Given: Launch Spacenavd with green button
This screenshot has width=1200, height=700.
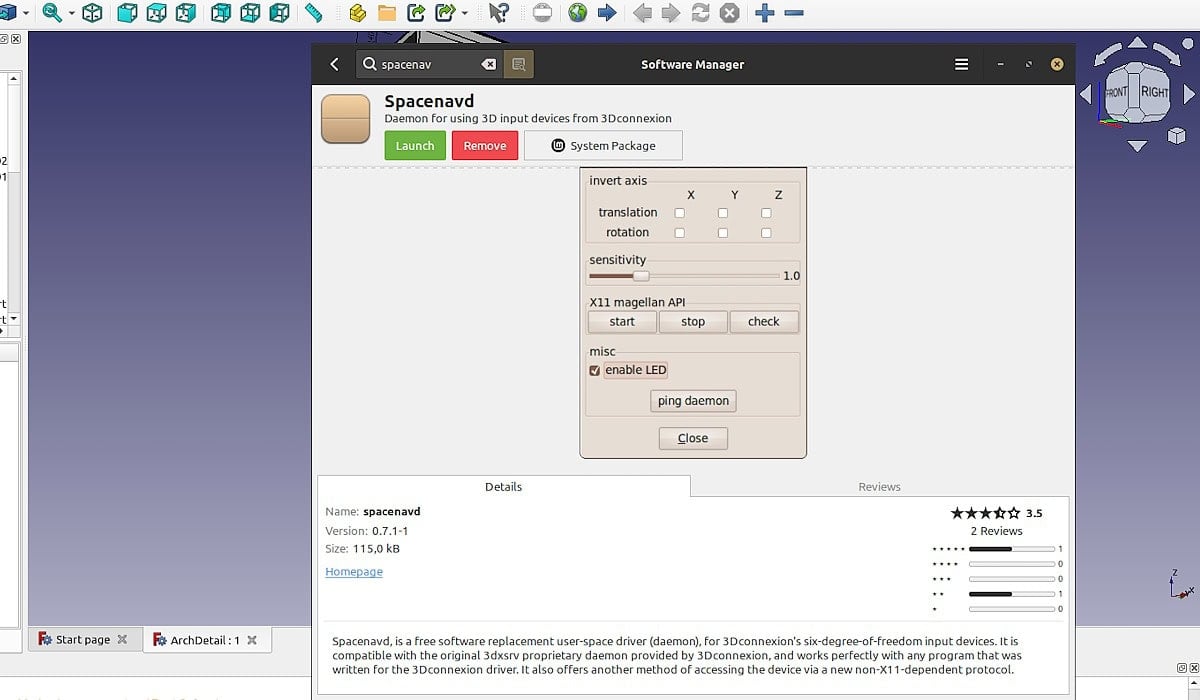Looking at the screenshot, I should click(415, 146).
